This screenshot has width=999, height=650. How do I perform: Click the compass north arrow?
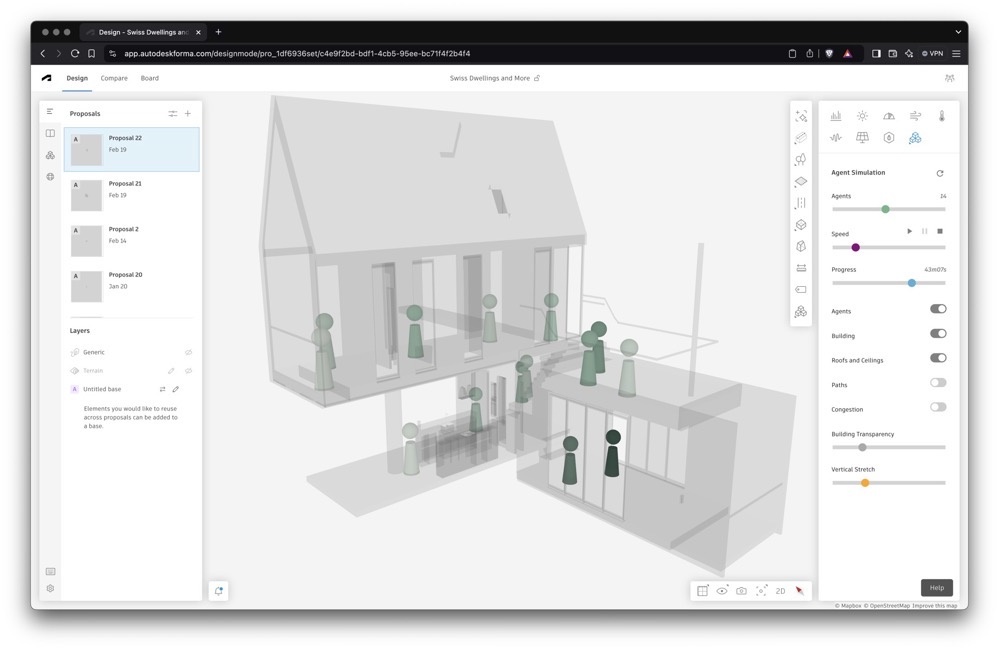[x=800, y=591]
